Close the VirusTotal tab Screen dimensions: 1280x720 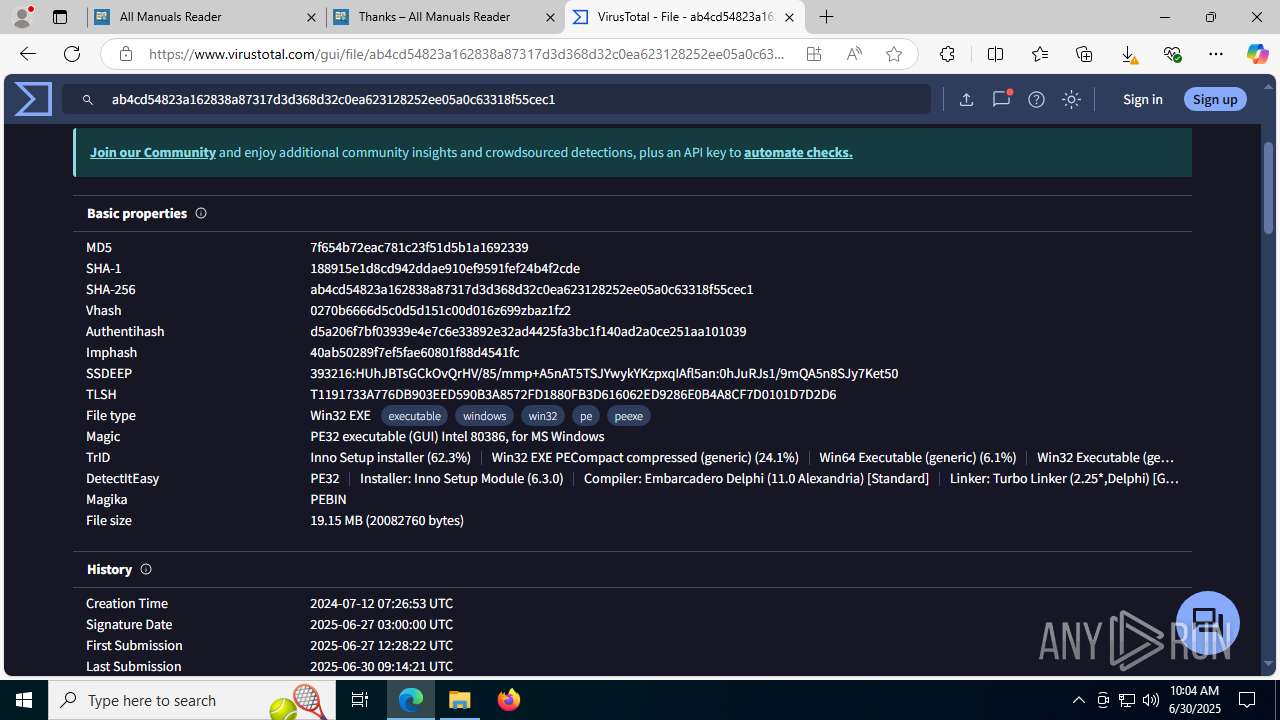pos(789,17)
